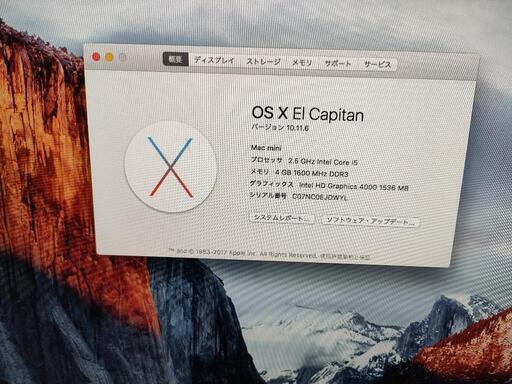Image resolution: width=512 pixels, height=384 pixels.
Task: Open the メモリ tab
Action: pyautogui.click(x=302, y=63)
